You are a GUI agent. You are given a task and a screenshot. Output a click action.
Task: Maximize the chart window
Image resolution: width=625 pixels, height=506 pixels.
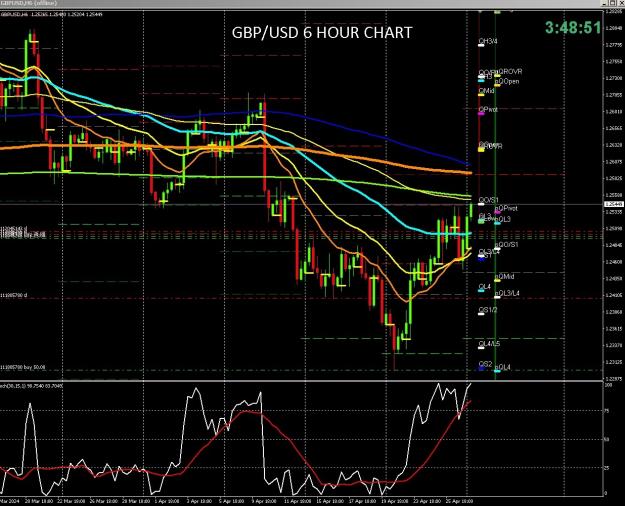point(613,3)
